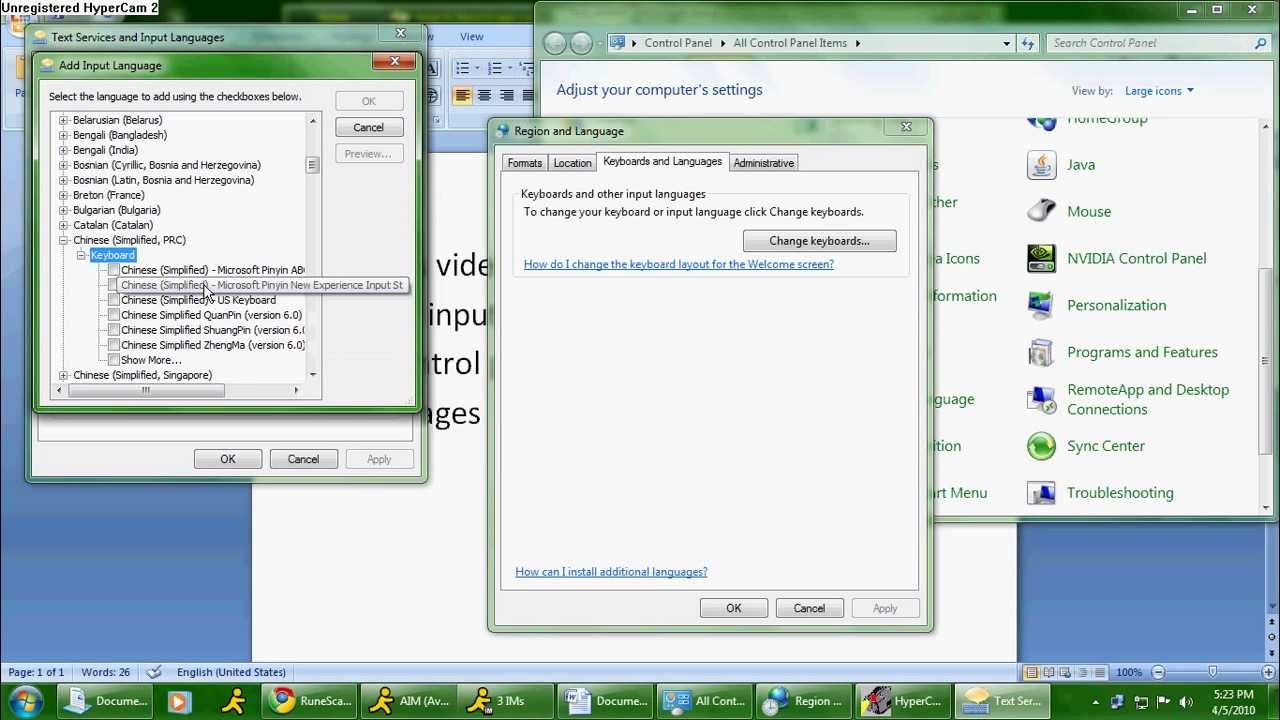Switch to the AIM taskbar button

pos(409,701)
